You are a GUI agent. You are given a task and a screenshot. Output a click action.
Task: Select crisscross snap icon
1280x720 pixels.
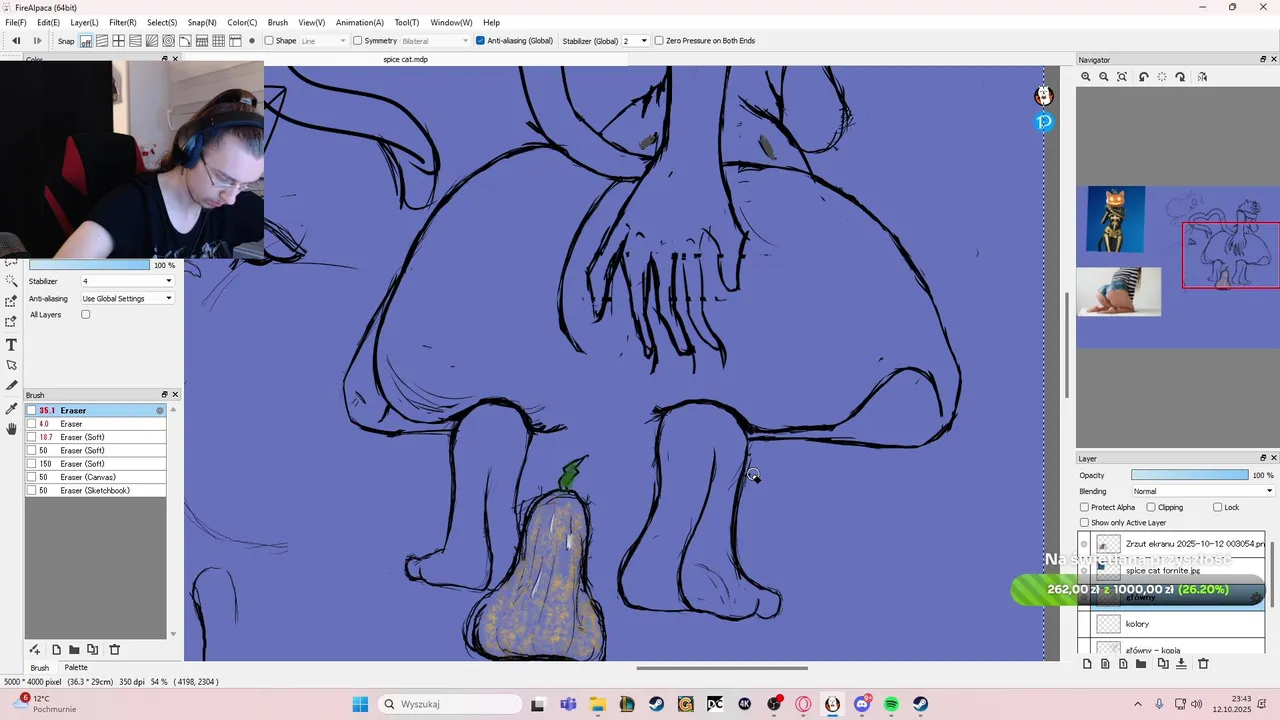(x=118, y=41)
